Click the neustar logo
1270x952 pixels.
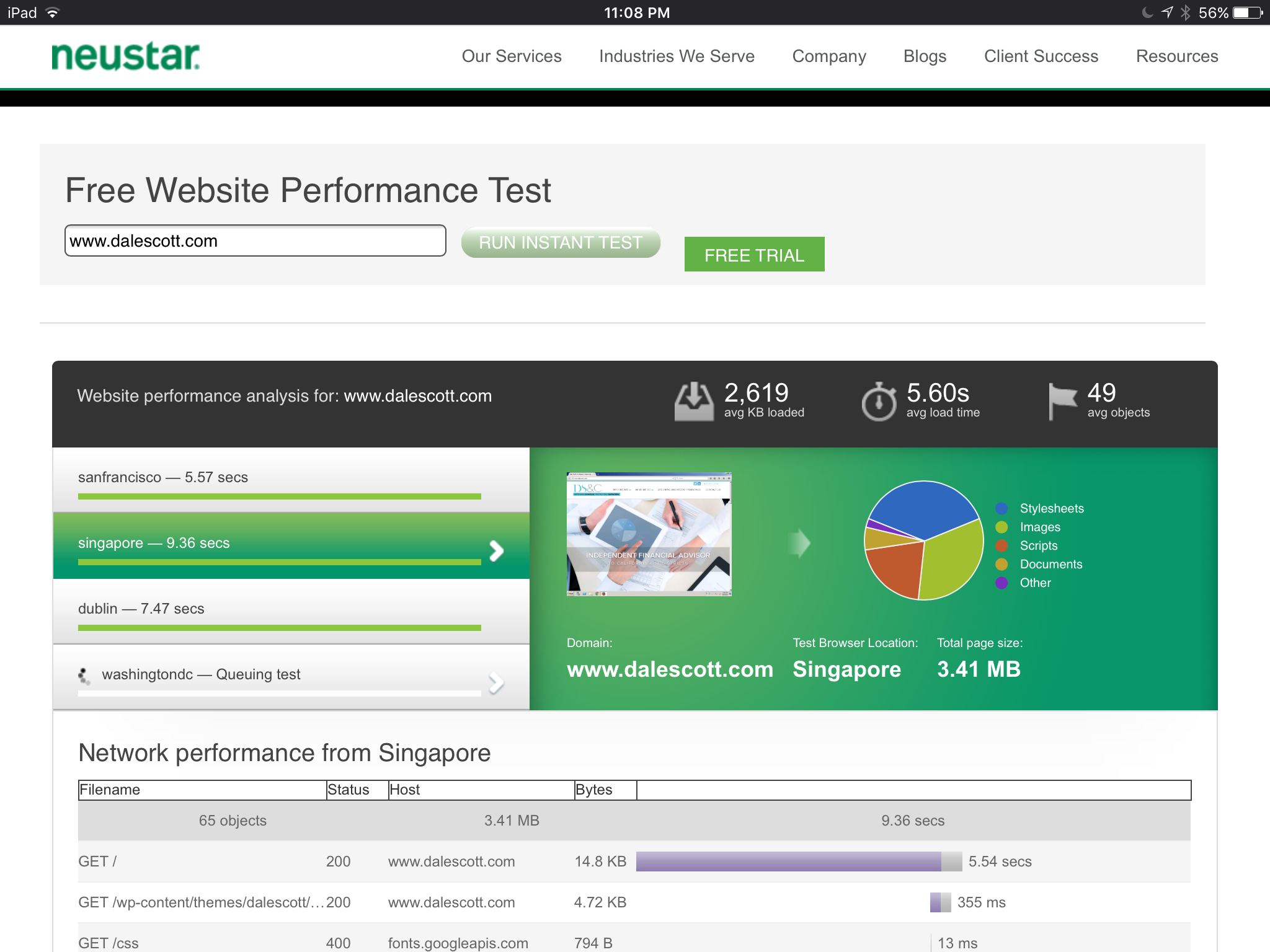pyautogui.click(x=126, y=56)
